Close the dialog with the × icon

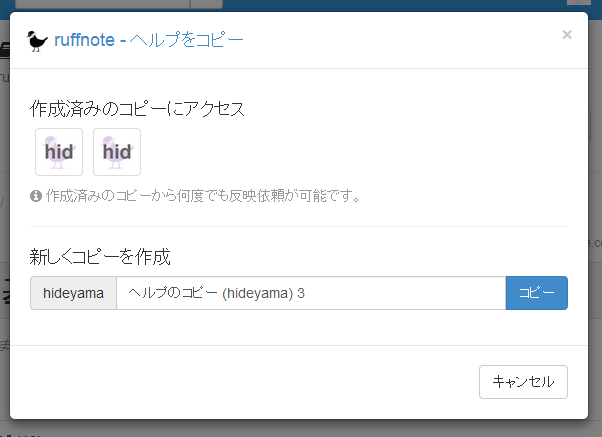[567, 35]
